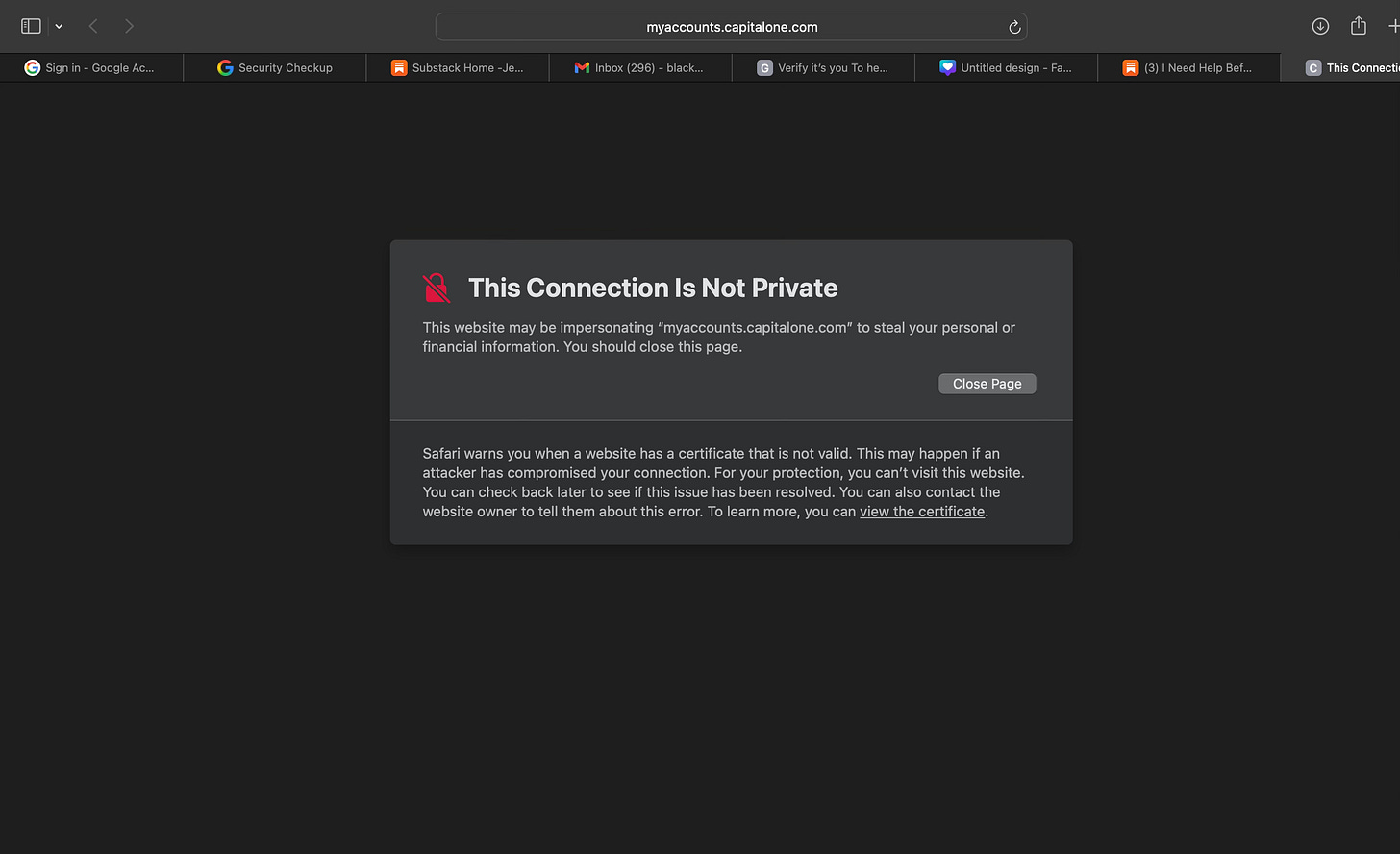Click the warning text starting 'This website may be impersonating'
This screenshot has width=1400, height=854.
click(x=719, y=337)
